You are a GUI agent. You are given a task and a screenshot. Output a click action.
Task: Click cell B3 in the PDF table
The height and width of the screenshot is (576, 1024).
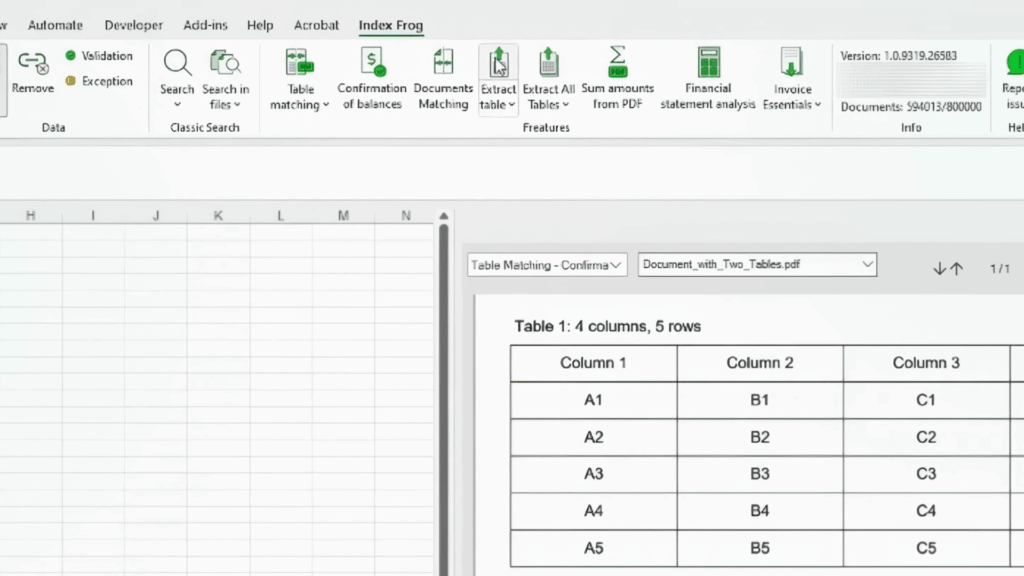coord(760,474)
